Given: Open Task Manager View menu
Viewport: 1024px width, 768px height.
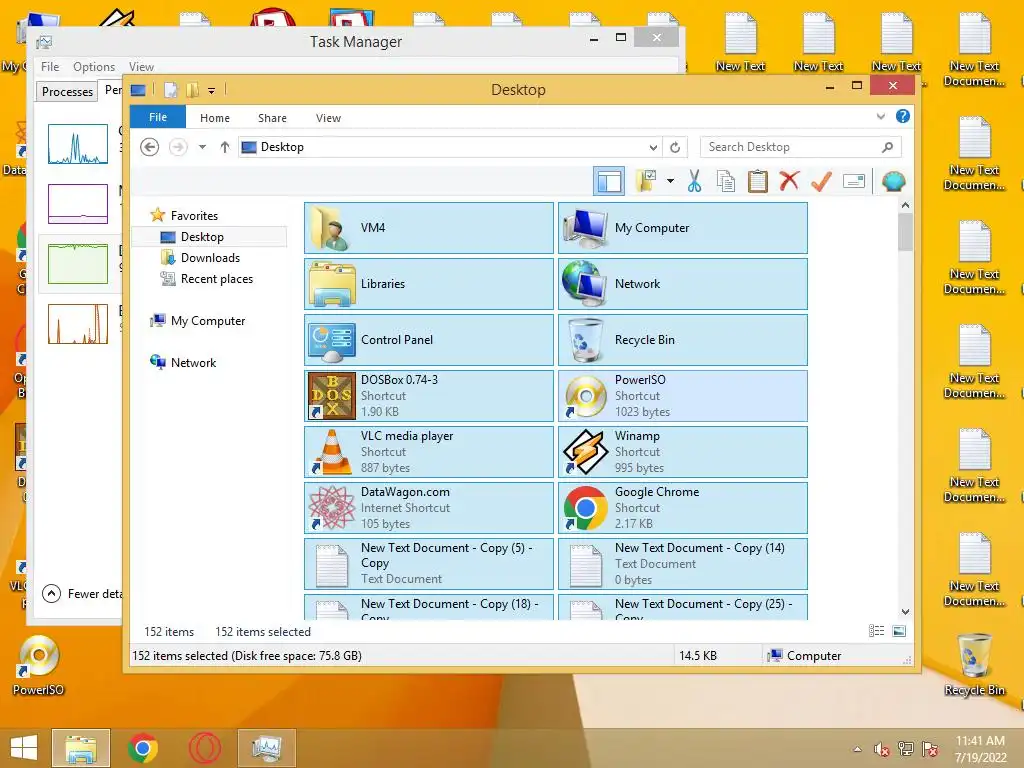Looking at the screenshot, I should tap(141, 67).
